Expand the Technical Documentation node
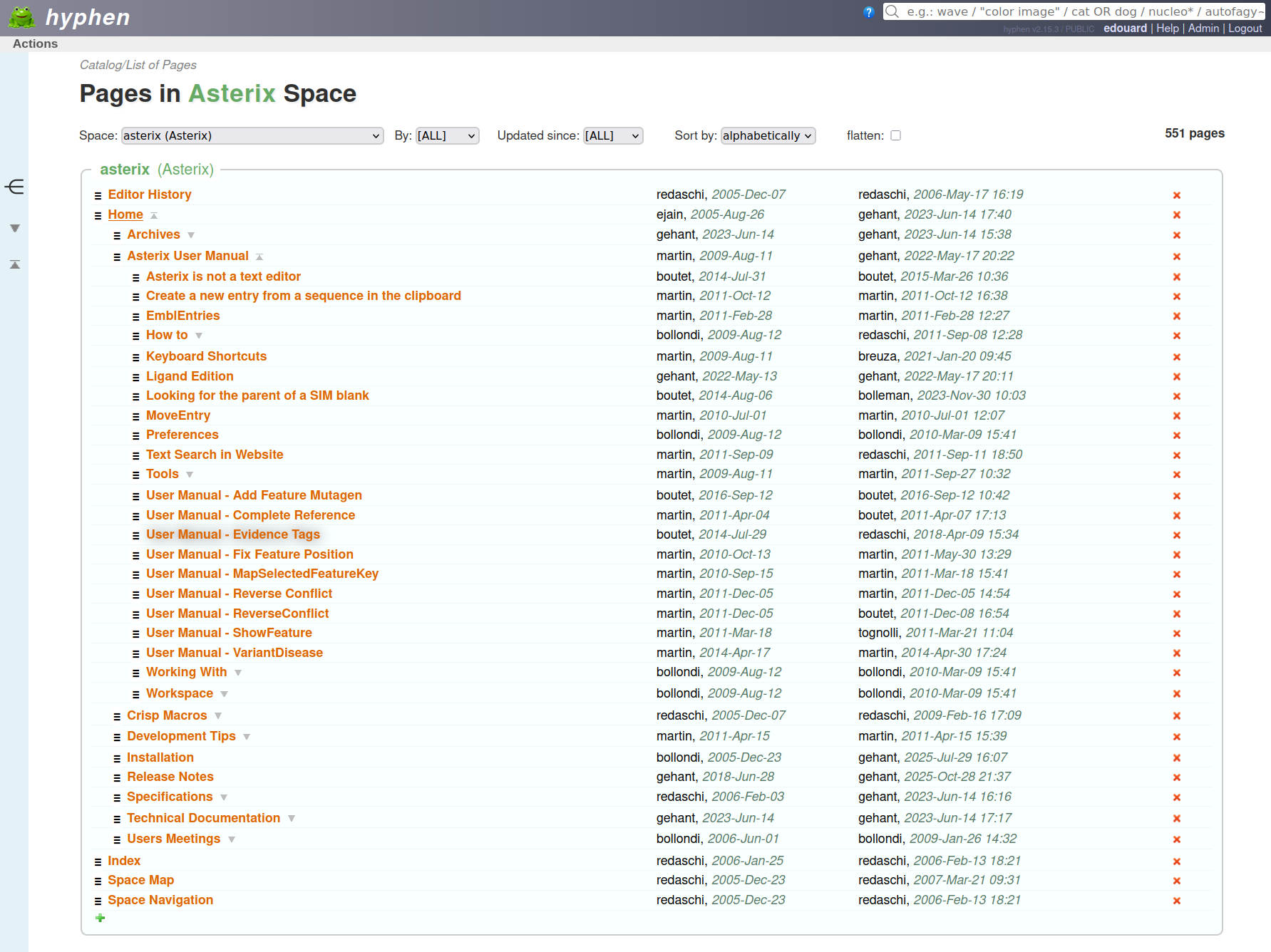The height and width of the screenshot is (952, 1271). tap(292, 819)
